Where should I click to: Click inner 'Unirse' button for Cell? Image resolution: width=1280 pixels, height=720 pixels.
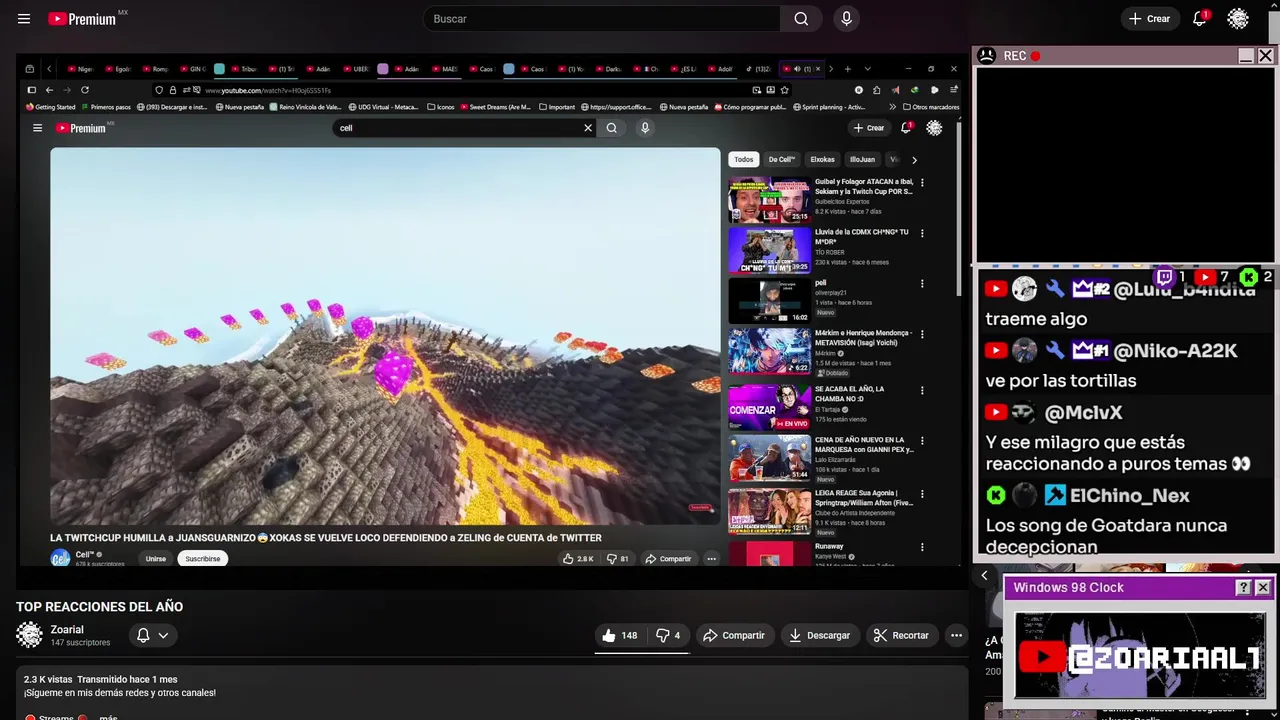point(156,559)
